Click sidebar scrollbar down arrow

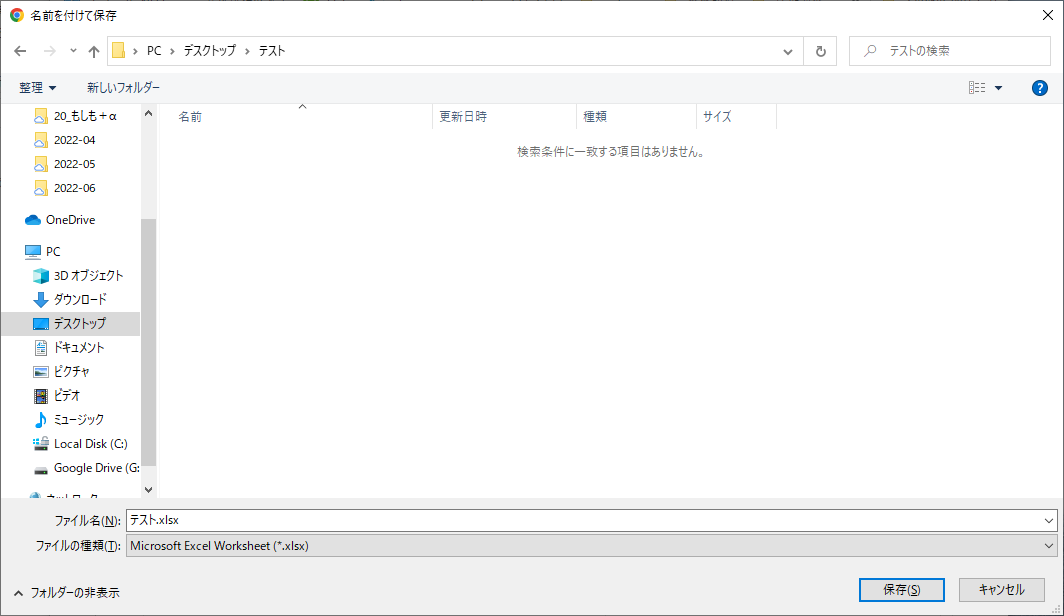click(149, 490)
